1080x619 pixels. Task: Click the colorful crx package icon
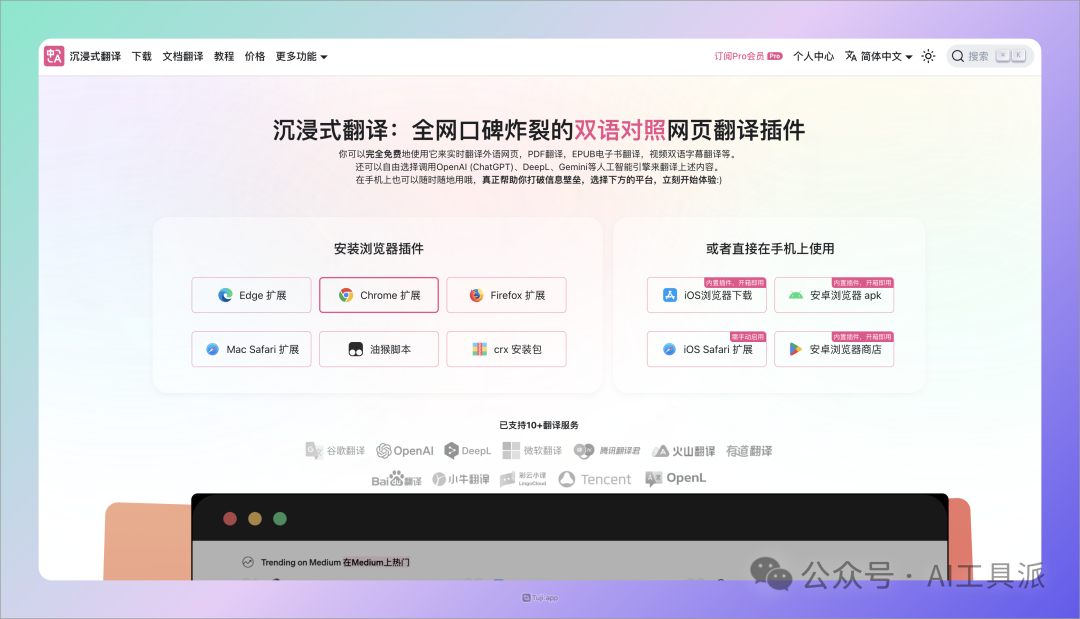[x=479, y=349]
